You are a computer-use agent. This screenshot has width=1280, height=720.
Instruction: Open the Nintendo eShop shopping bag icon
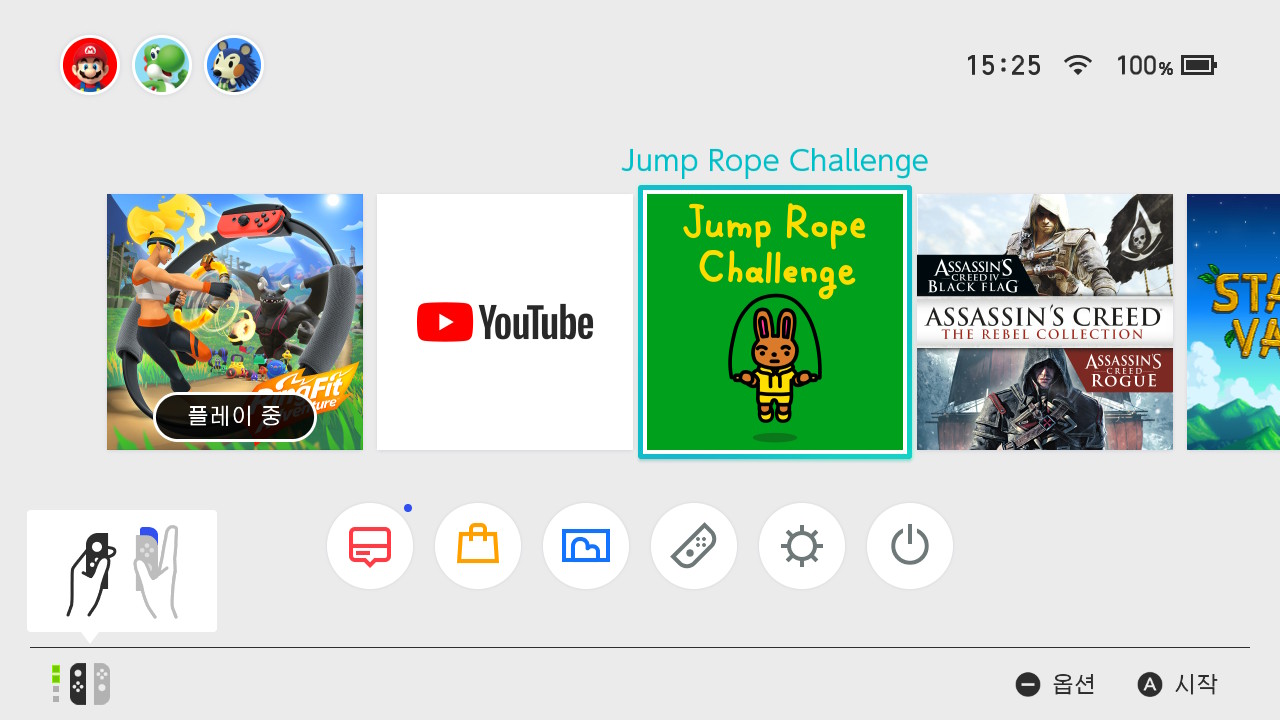[478, 546]
